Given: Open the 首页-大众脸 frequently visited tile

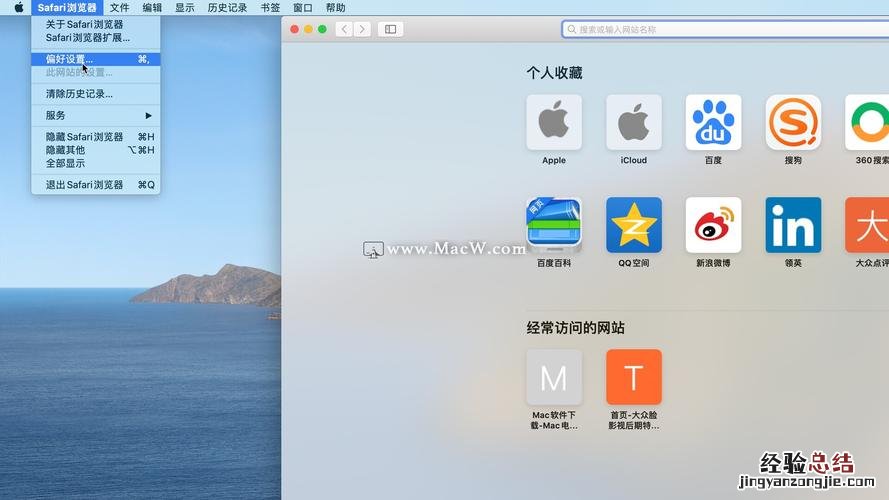Looking at the screenshot, I should pos(633,377).
